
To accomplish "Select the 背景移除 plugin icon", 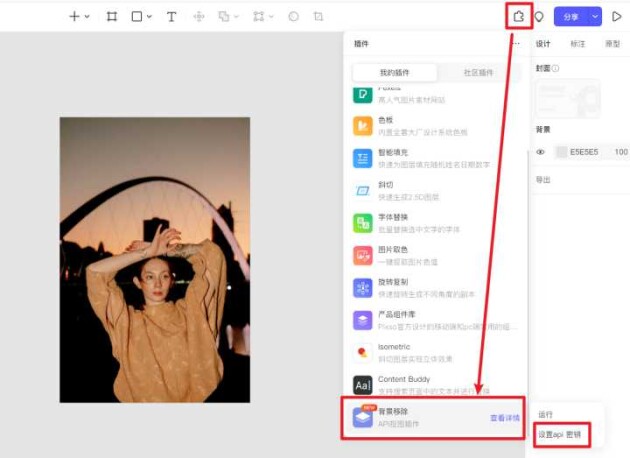I will point(363,417).
